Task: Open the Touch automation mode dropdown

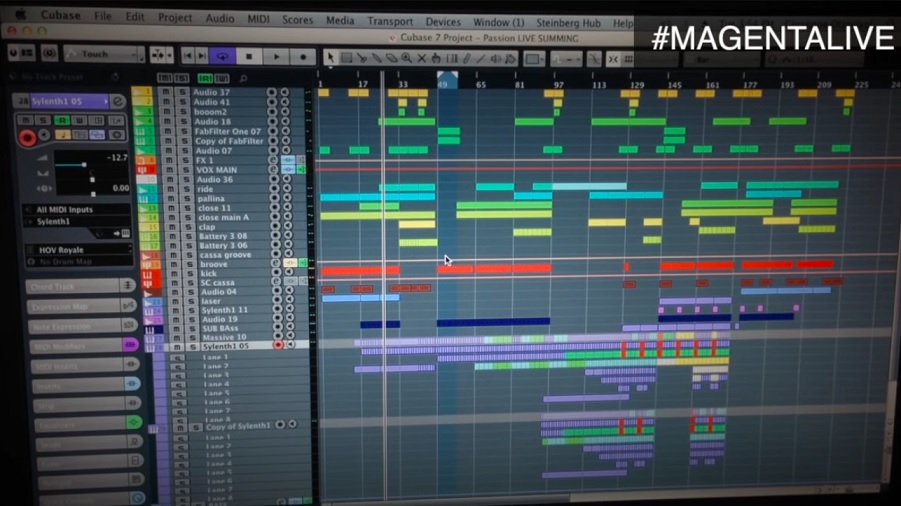Action: pos(103,54)
